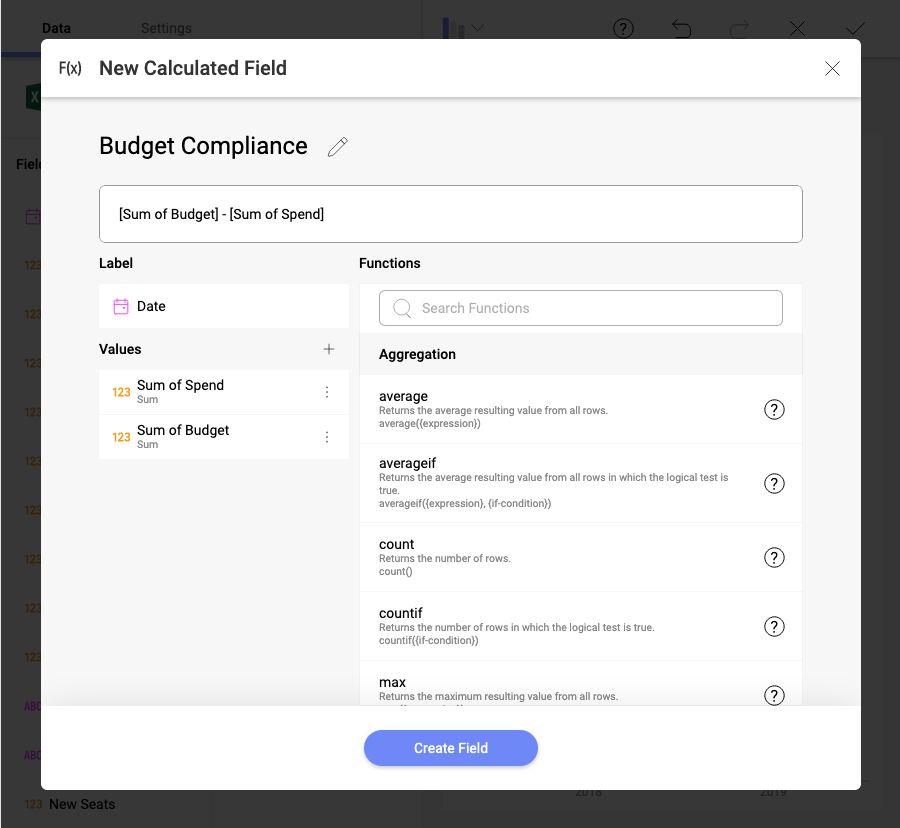This screenshot has height=828, width=900.
Task: Choose the averageif function entry
Action: 407,464
